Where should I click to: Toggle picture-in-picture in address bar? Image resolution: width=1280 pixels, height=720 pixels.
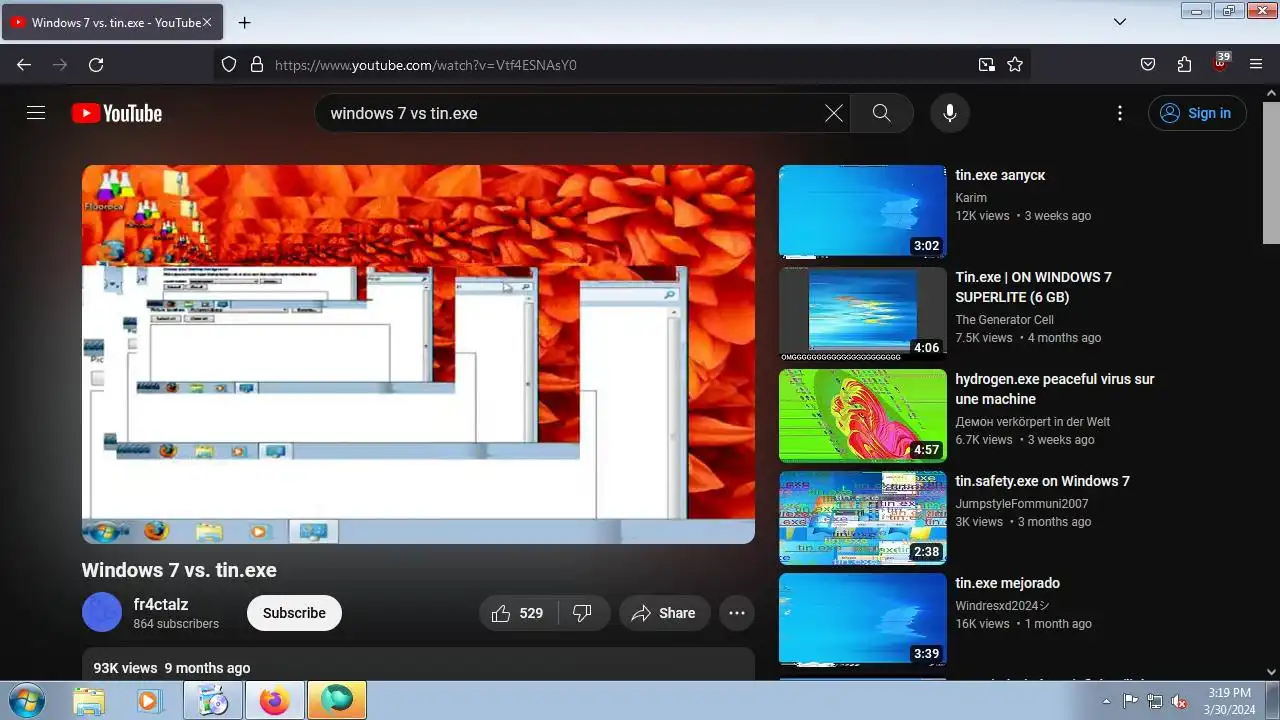pyautogui.click(x=987, y=64)
